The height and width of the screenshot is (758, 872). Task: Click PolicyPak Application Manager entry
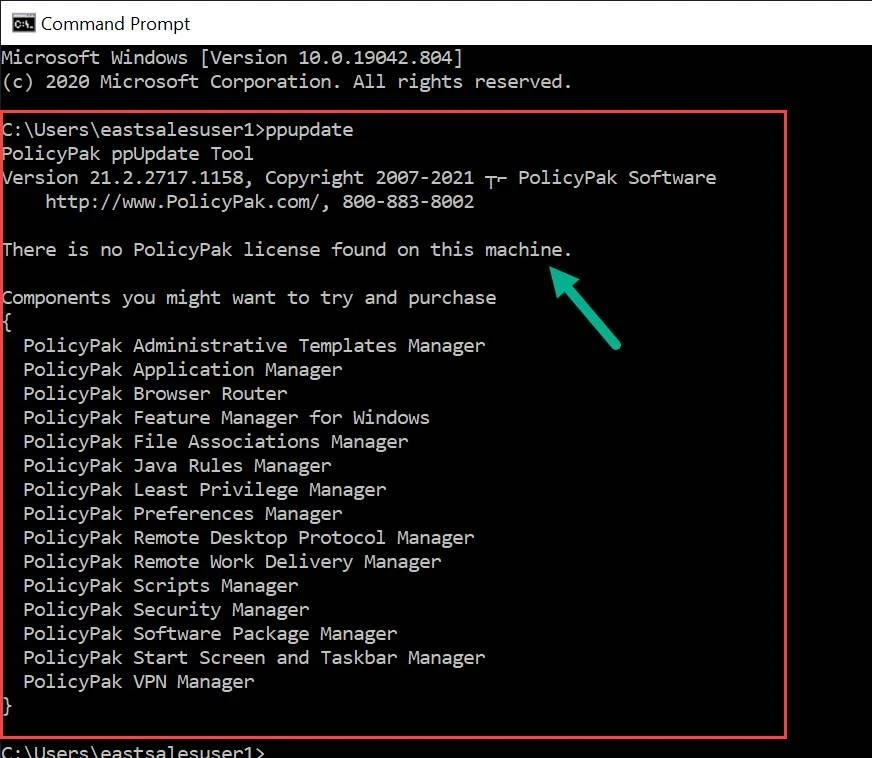coord(182,370)
